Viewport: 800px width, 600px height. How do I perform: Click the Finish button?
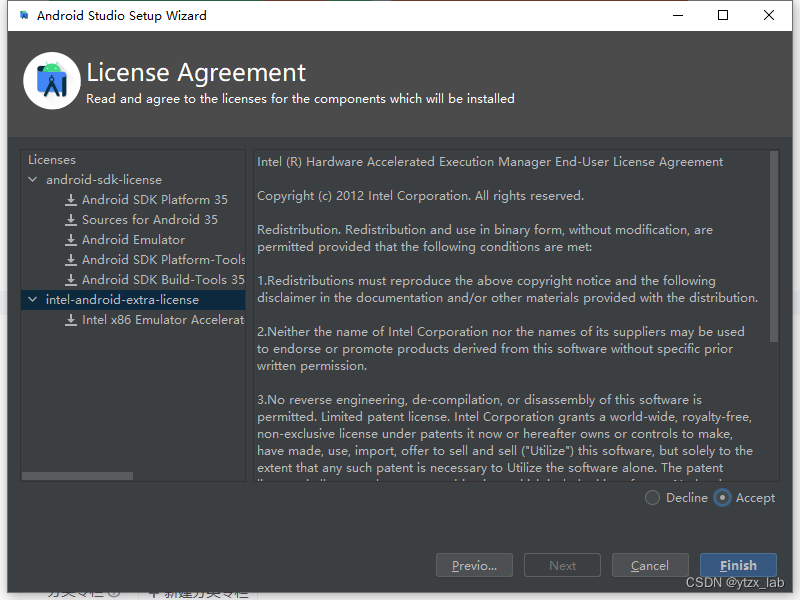click(738, 564)
